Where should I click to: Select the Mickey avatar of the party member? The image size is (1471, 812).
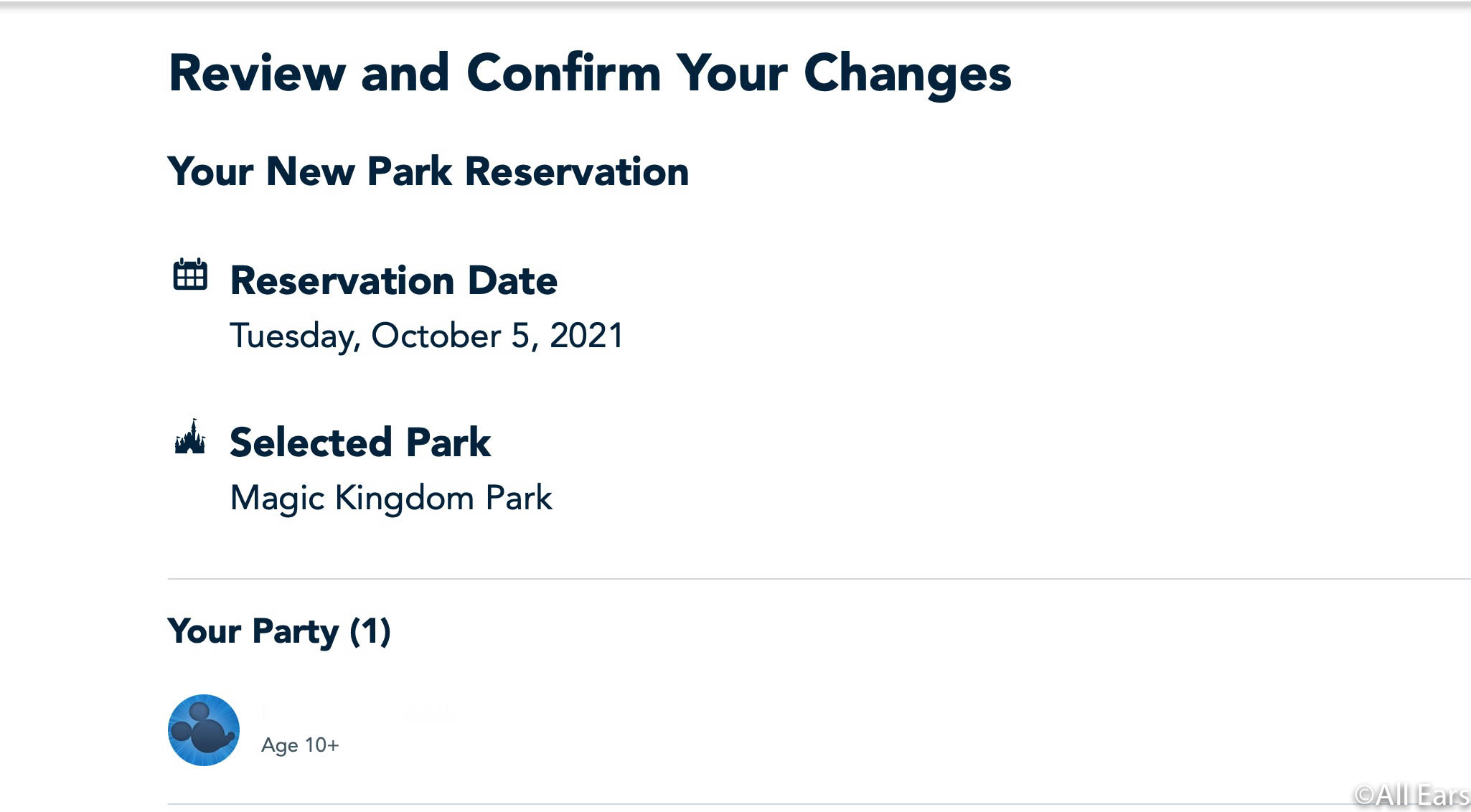[204, 730]
